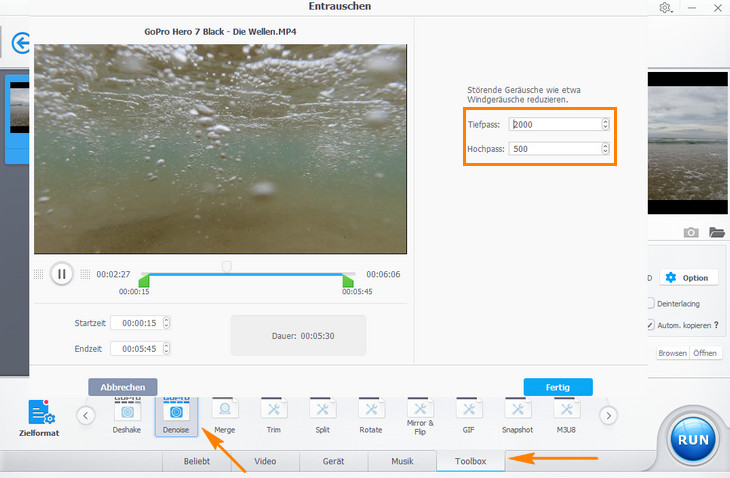Viewport: 730px width, 478px height.
Task: Show more toolbox tools with right chevron
Action: (x=608, y=416)
